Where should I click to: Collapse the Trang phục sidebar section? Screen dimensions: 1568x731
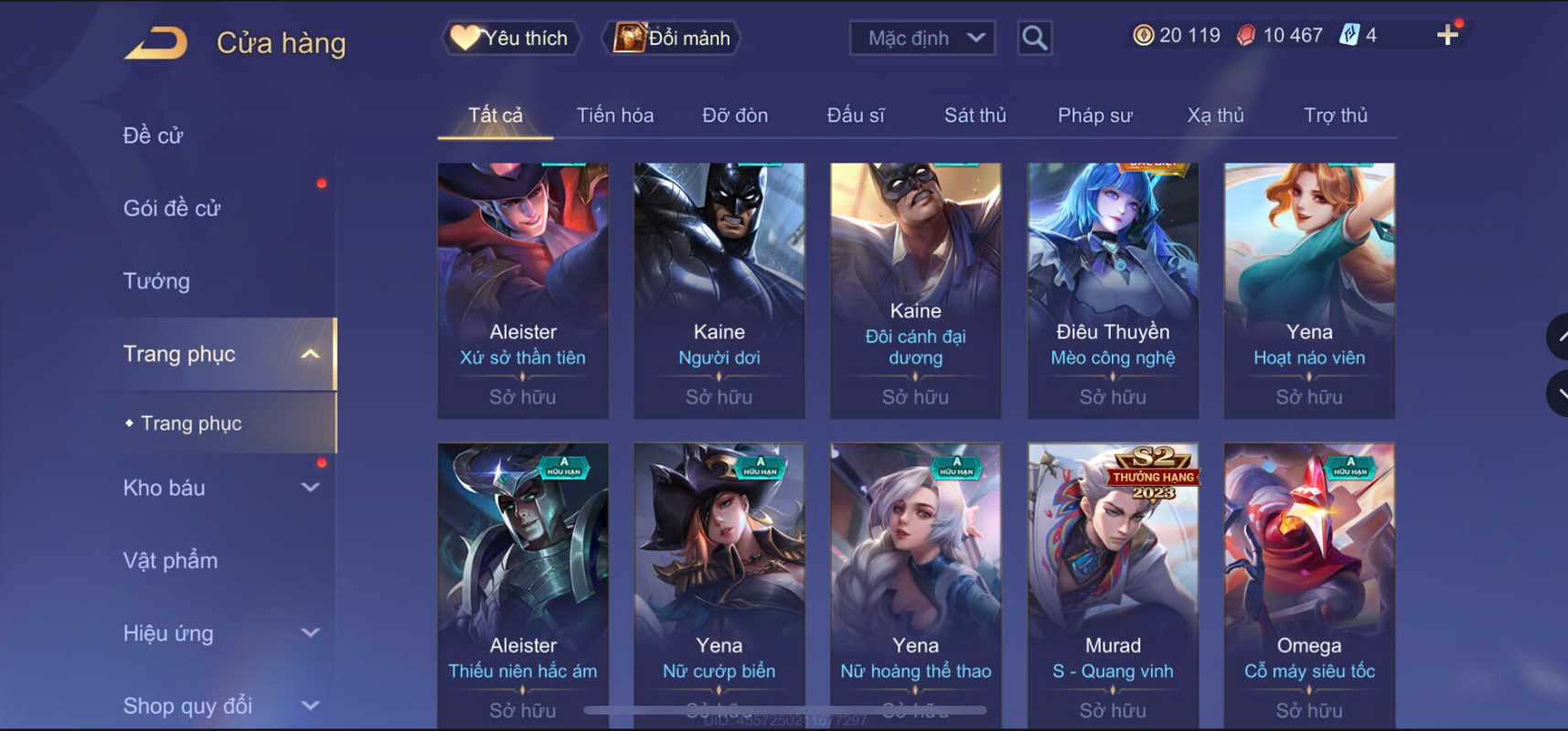[310, 354]
